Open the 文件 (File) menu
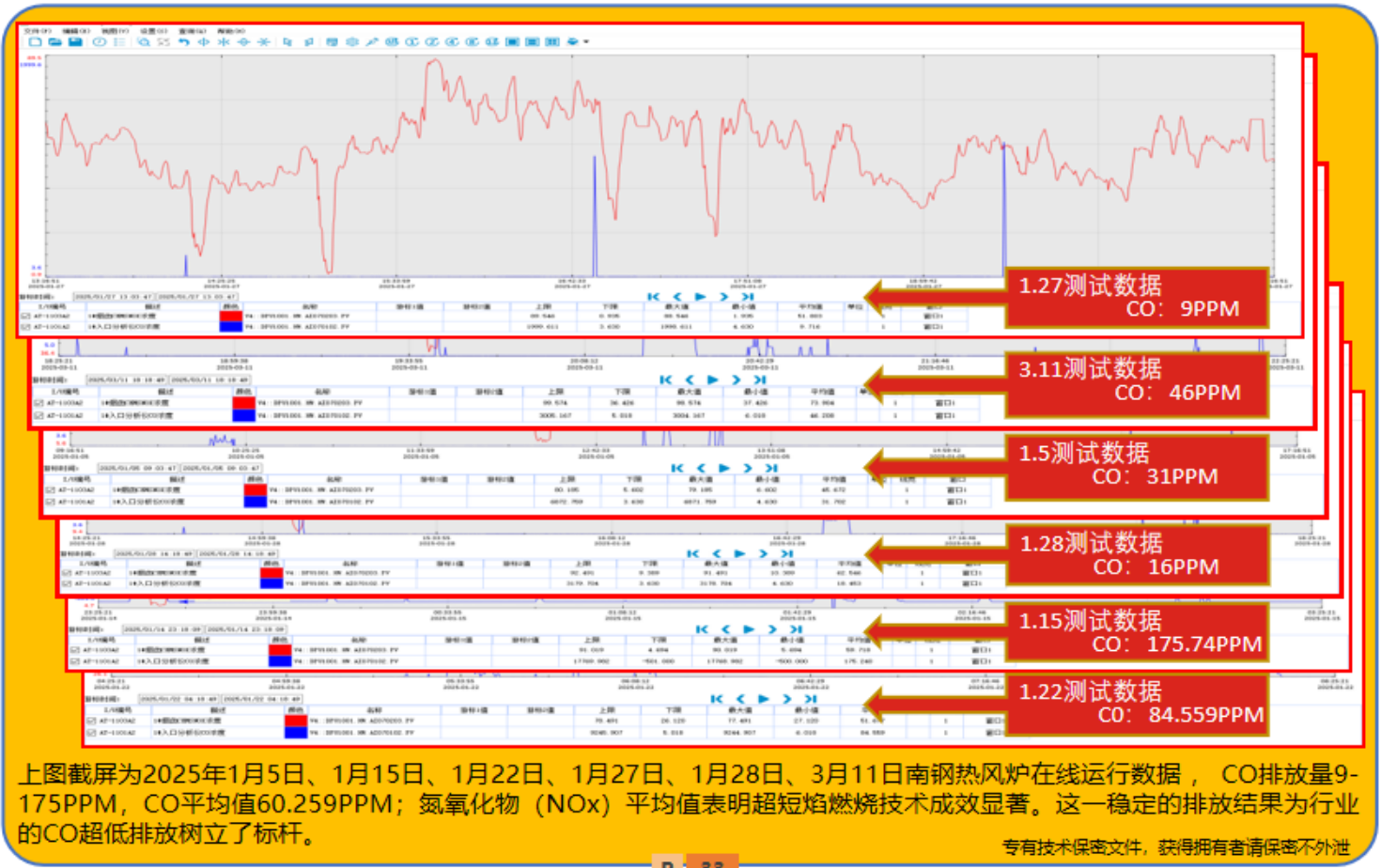 pyautogui.click(x=37, y=31)
